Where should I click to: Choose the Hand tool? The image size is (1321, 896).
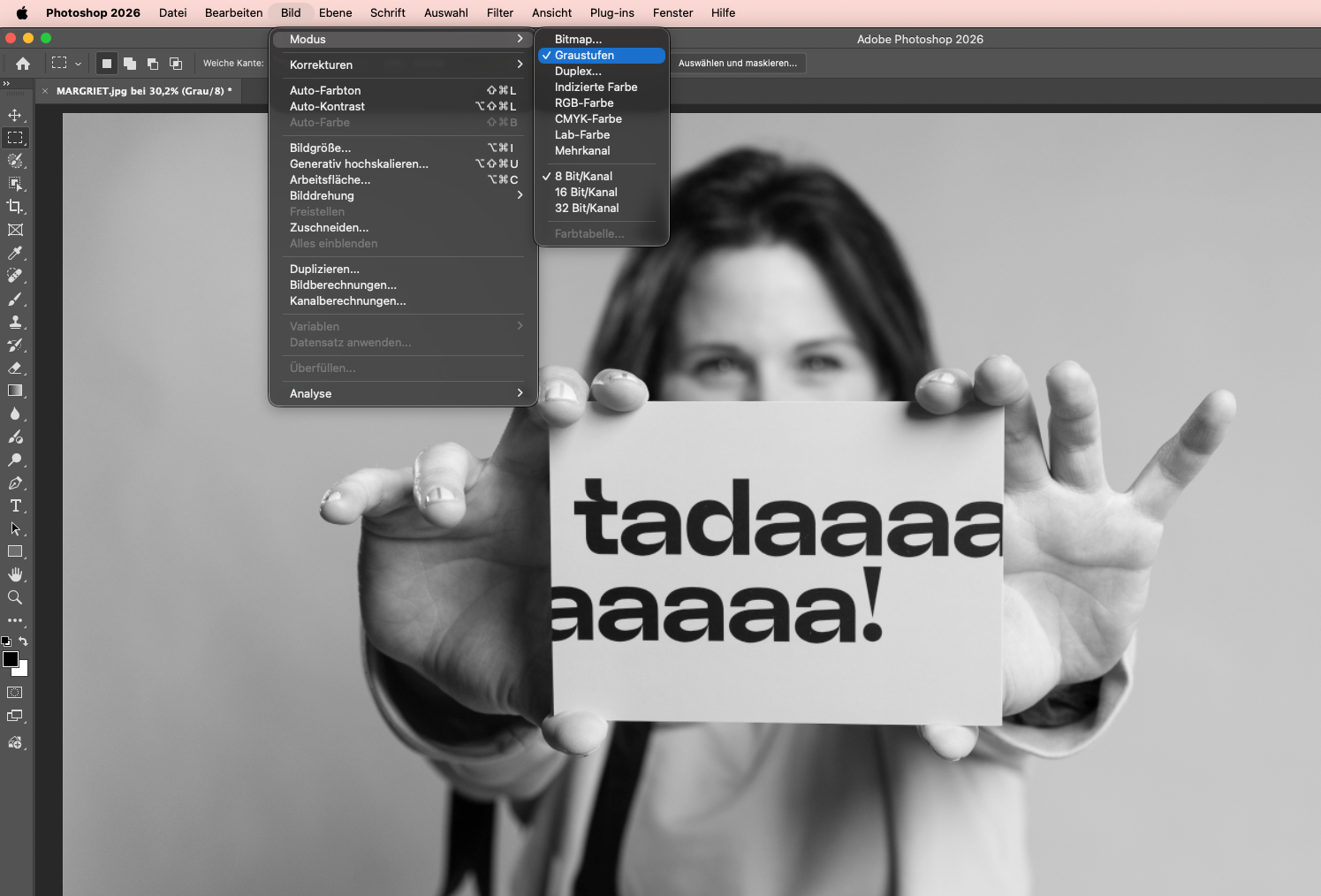[x=15, y=575]
